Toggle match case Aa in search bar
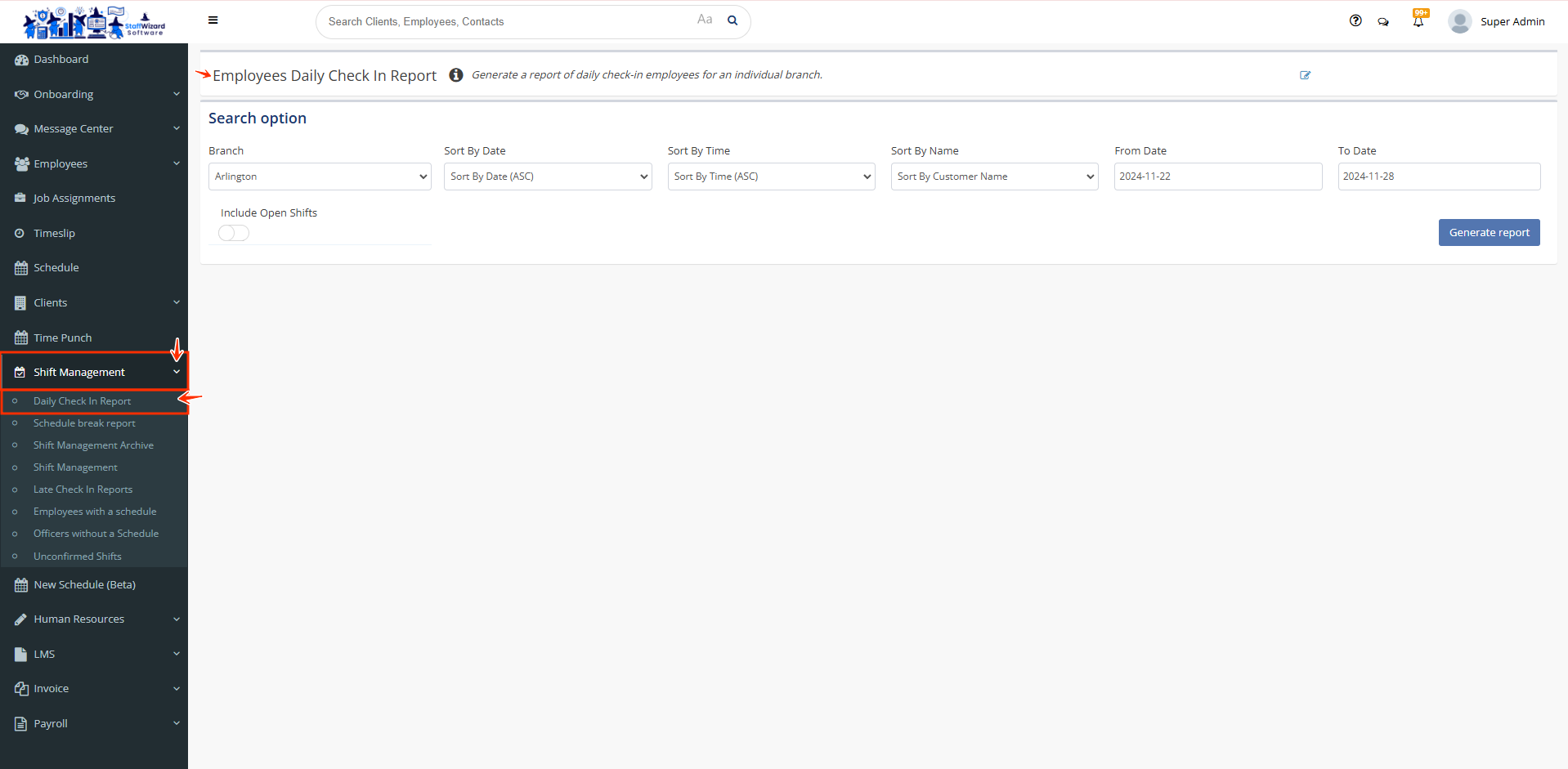Viewport: 1568px width, 769px height. point(705,20)
